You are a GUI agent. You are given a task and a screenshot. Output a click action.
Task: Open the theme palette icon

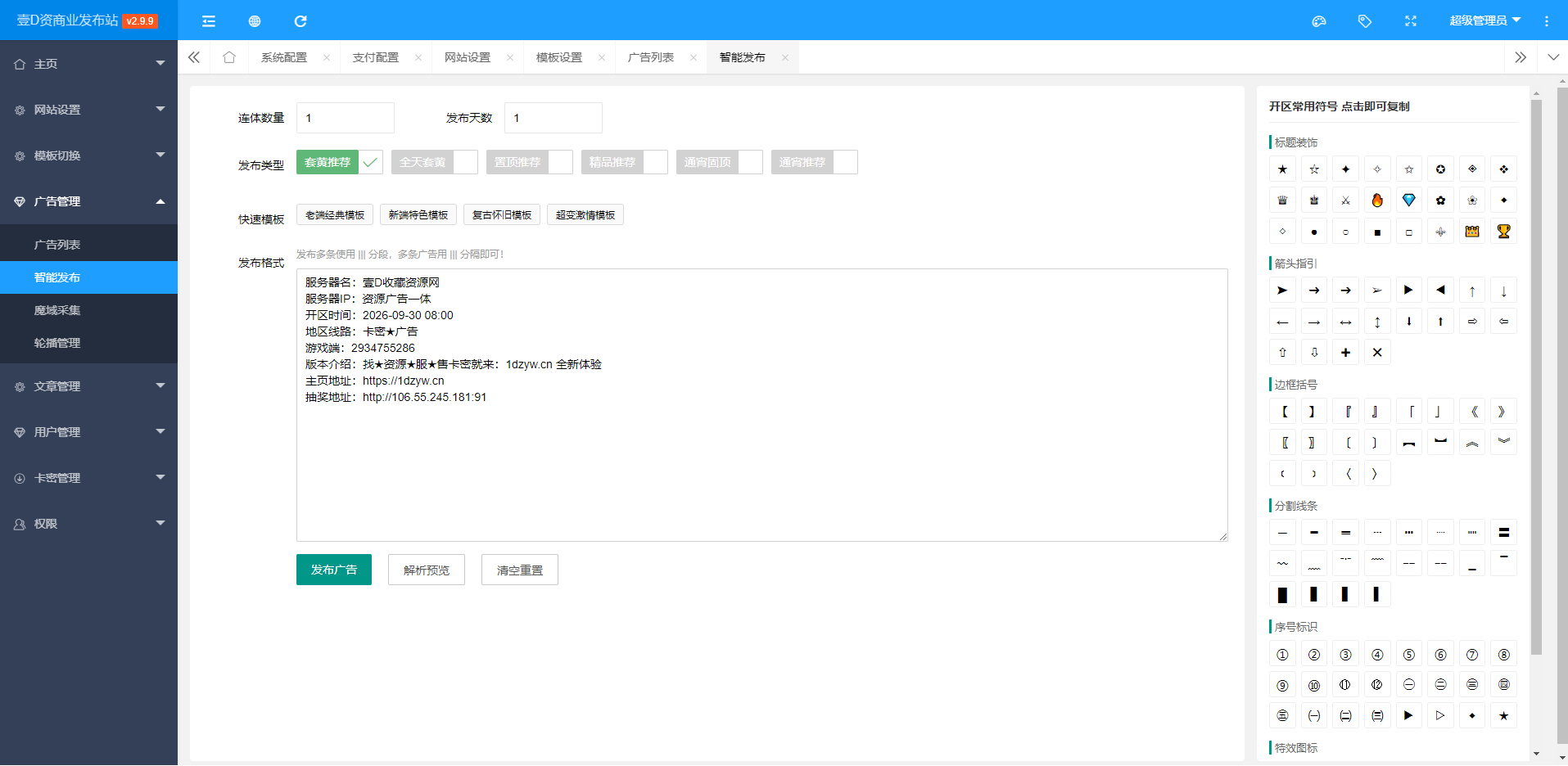pyautogui.click(x=1319, y=21)
